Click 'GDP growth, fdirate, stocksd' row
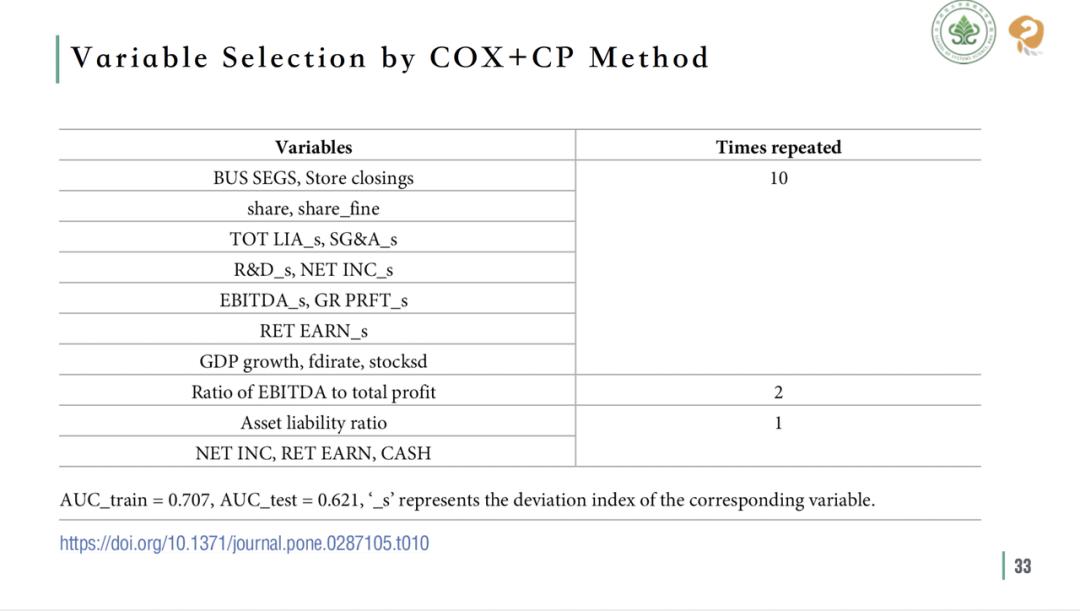1080x611 pixels. [x=313, y=361]
